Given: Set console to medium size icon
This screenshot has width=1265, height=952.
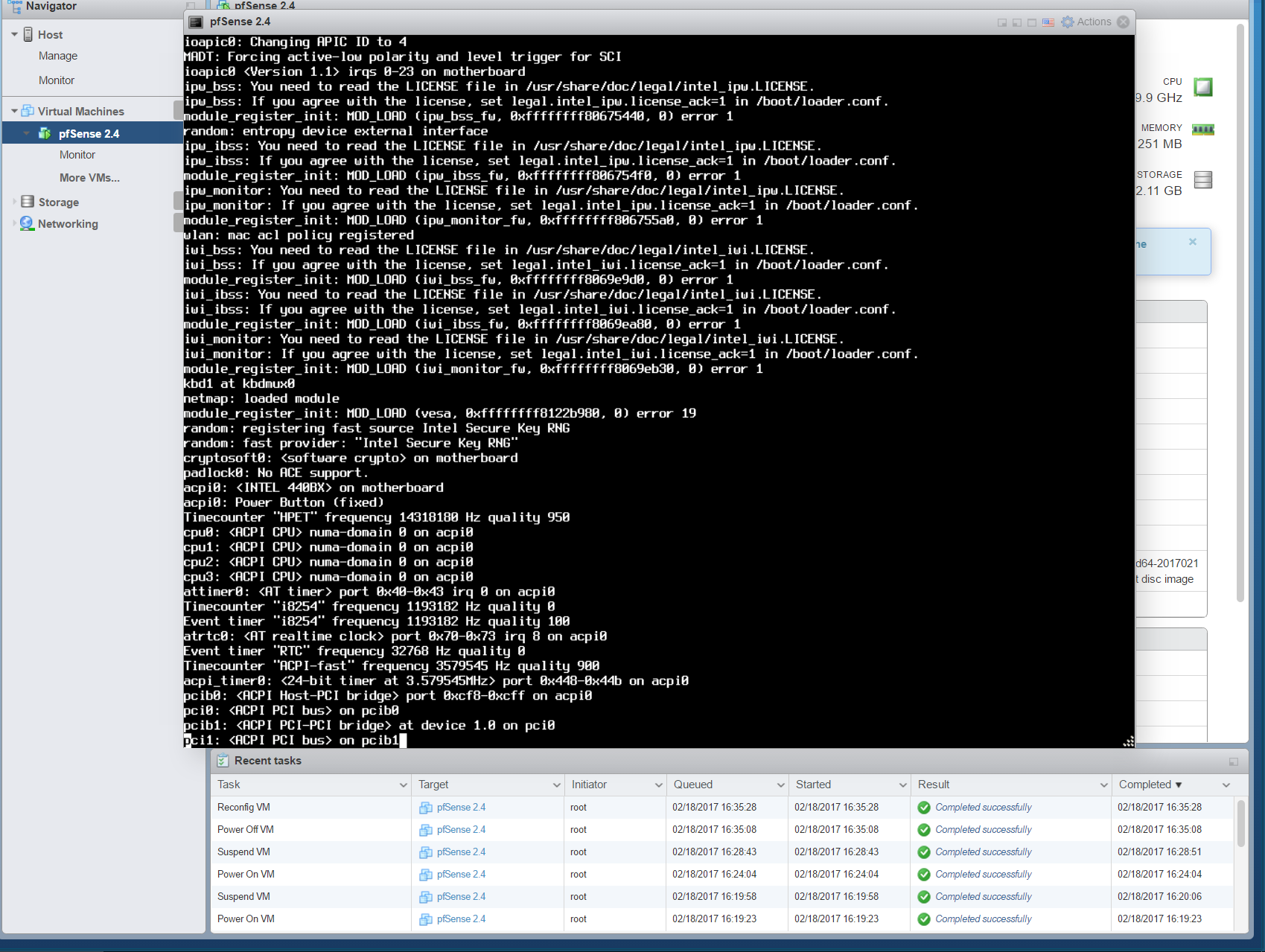Looking at the screenshot, I should [x=1017, y=22].
